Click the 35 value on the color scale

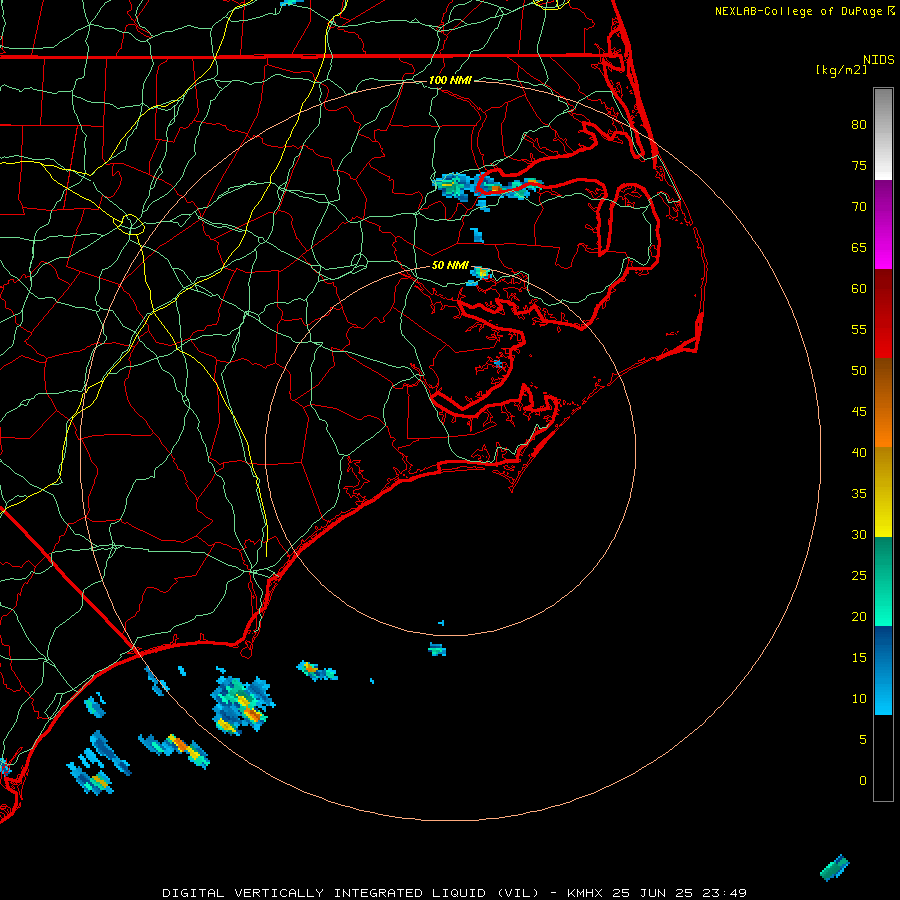tap(859, 494)
